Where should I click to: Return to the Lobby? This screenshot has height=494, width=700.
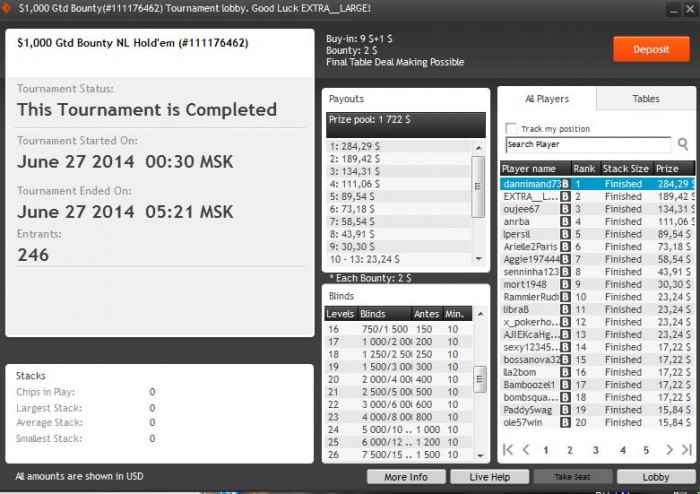pyautogui.click(x=656, y=477)
